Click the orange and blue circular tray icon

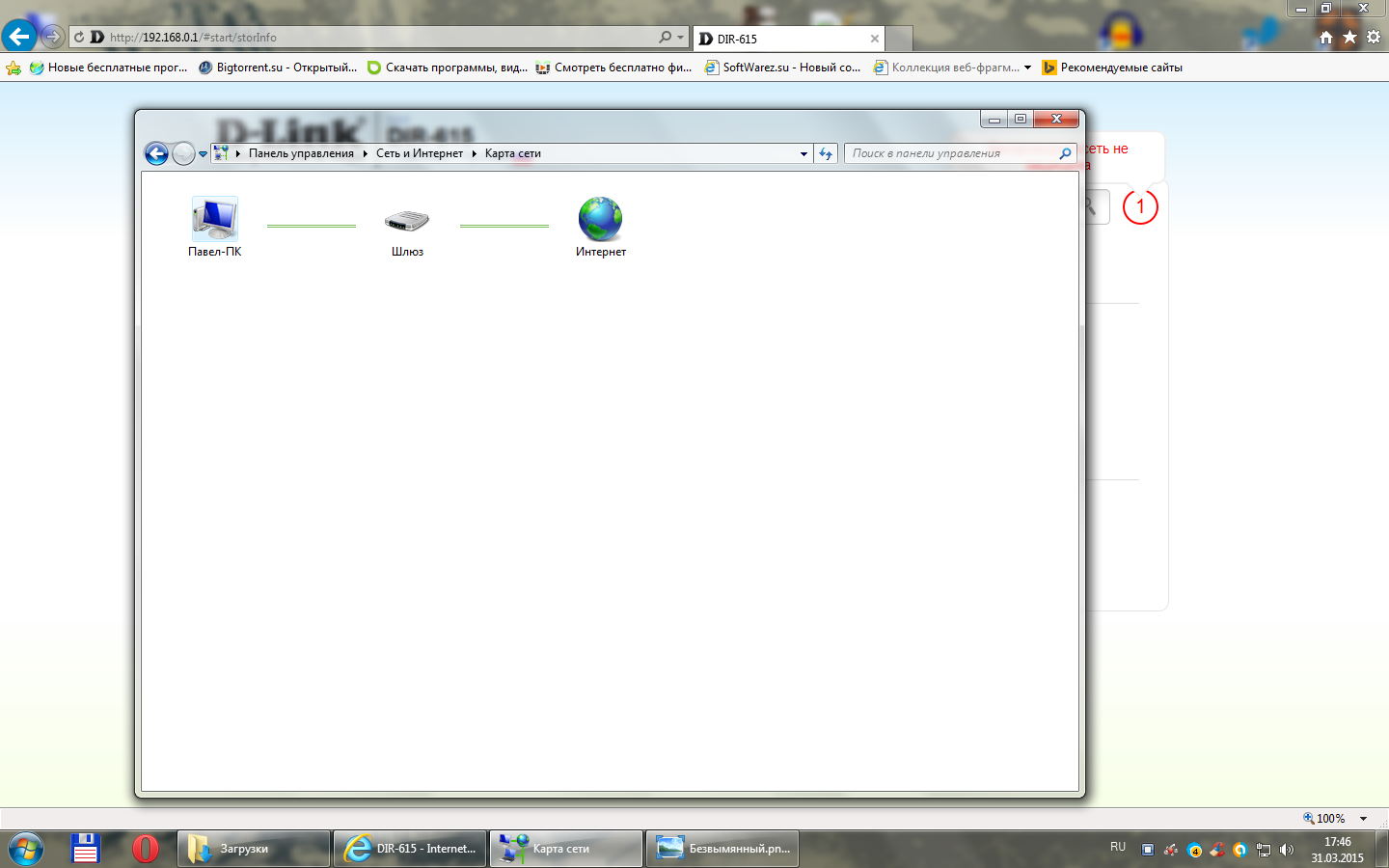(x=1240, y=850)
